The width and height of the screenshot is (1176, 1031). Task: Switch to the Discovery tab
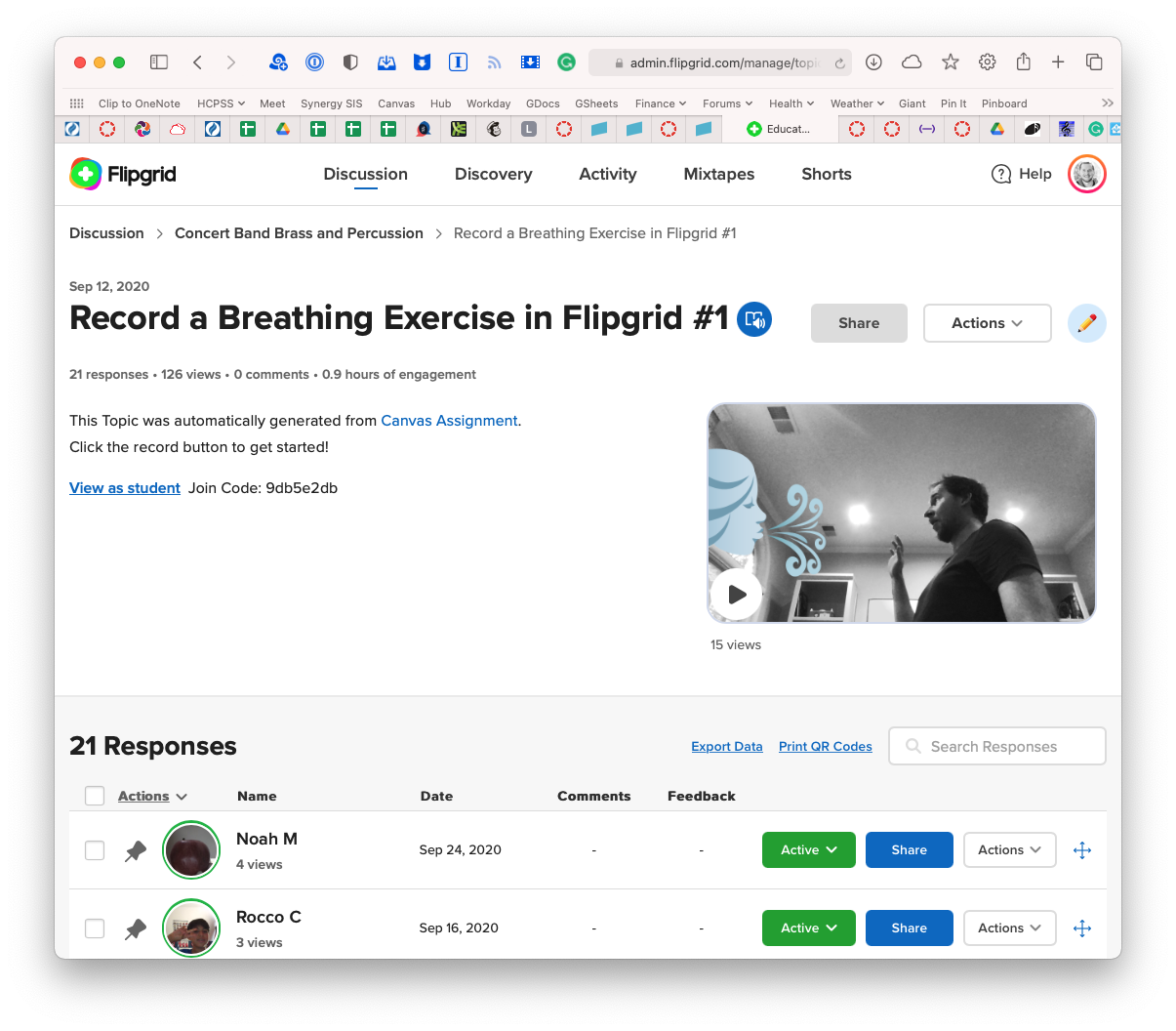(x=493, y=174)
